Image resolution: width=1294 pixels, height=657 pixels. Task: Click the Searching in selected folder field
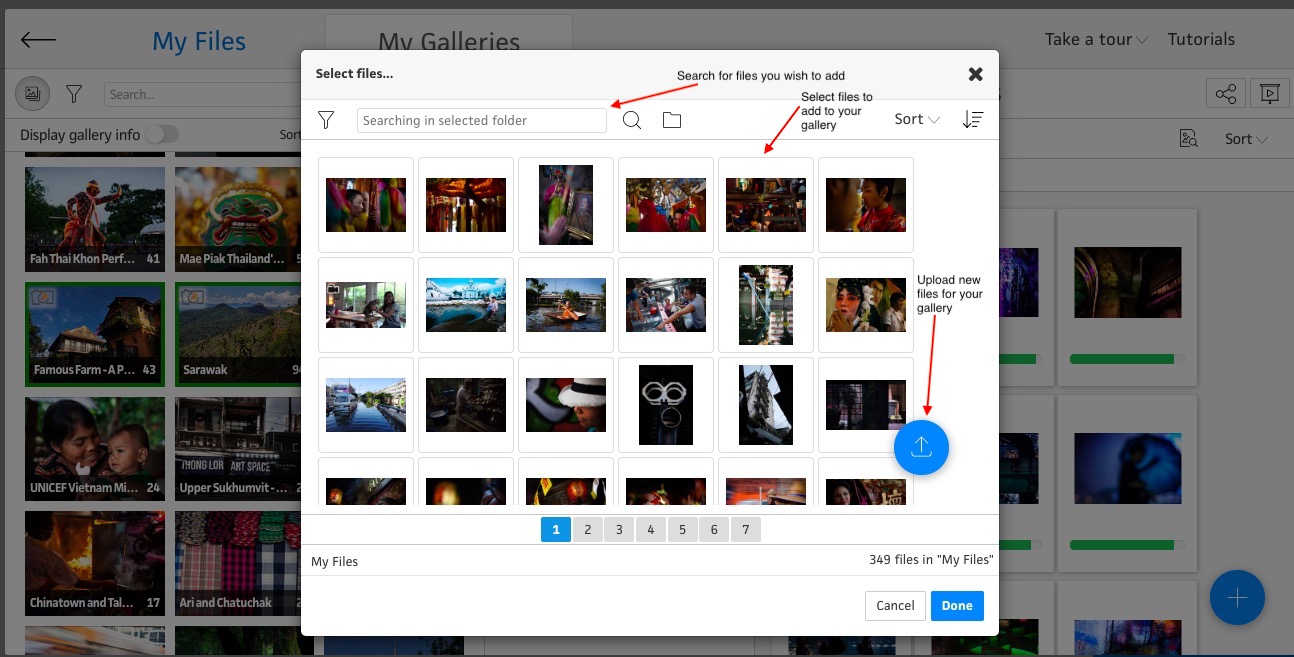(x=482, y=120)
